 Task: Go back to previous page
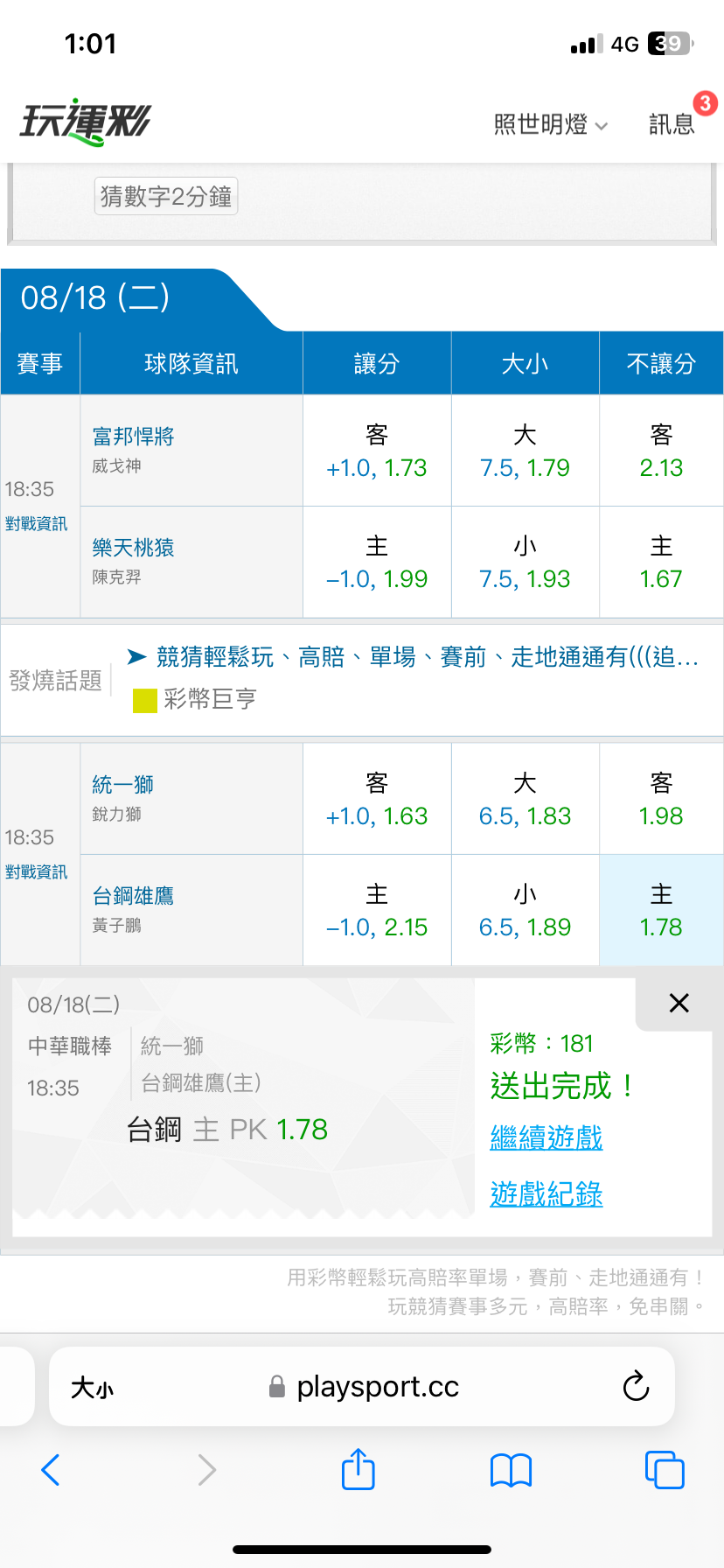click(51, 1470)
